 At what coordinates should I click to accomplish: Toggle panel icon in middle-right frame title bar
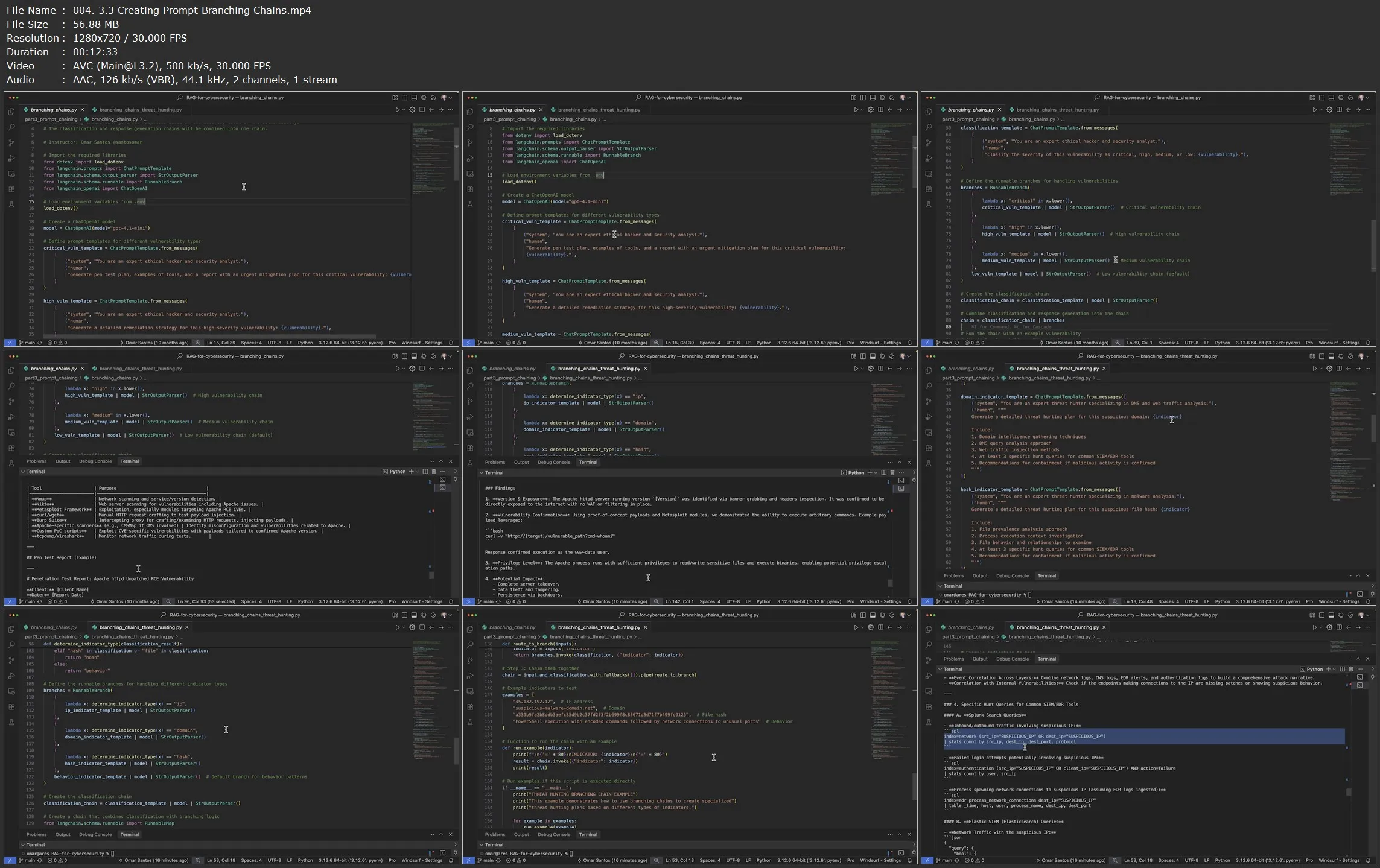1331,356
